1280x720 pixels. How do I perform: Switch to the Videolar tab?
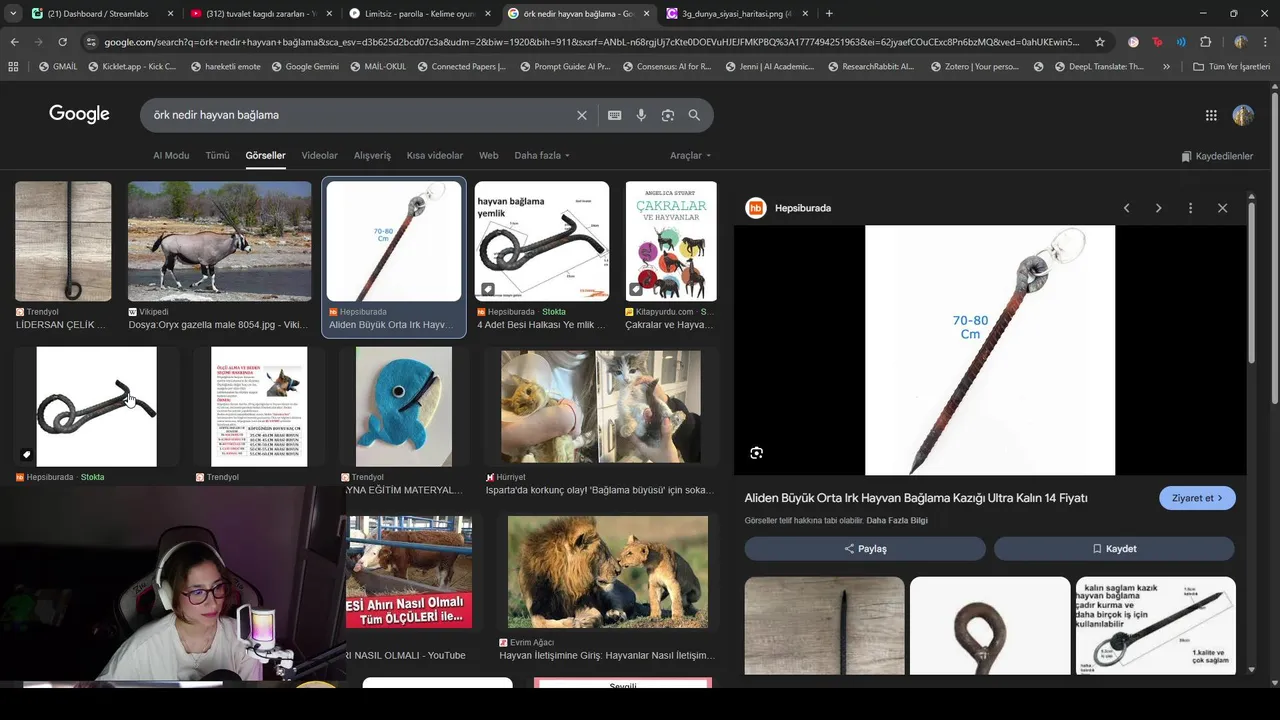(320, 156)
